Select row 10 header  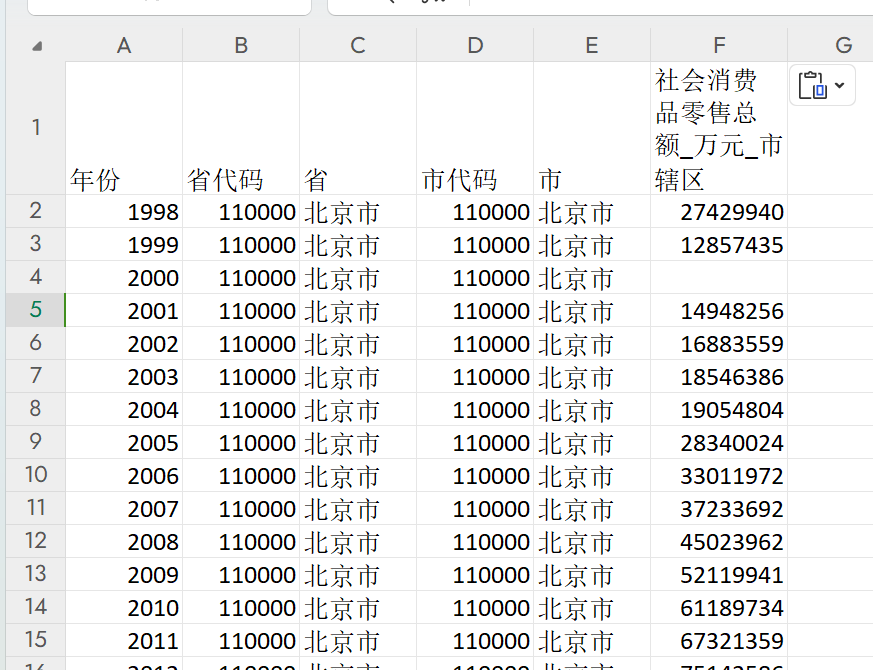tap(36, 475)
